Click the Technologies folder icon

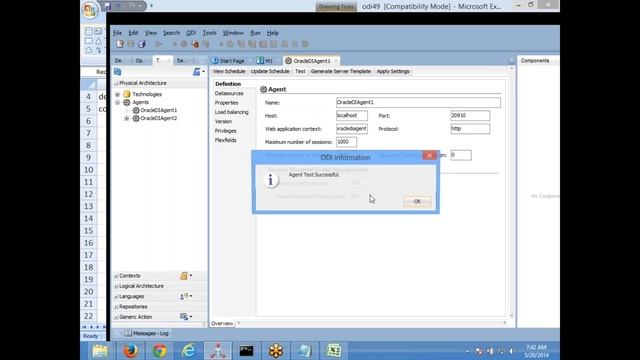pyautogui.click(x=127, y=94)
